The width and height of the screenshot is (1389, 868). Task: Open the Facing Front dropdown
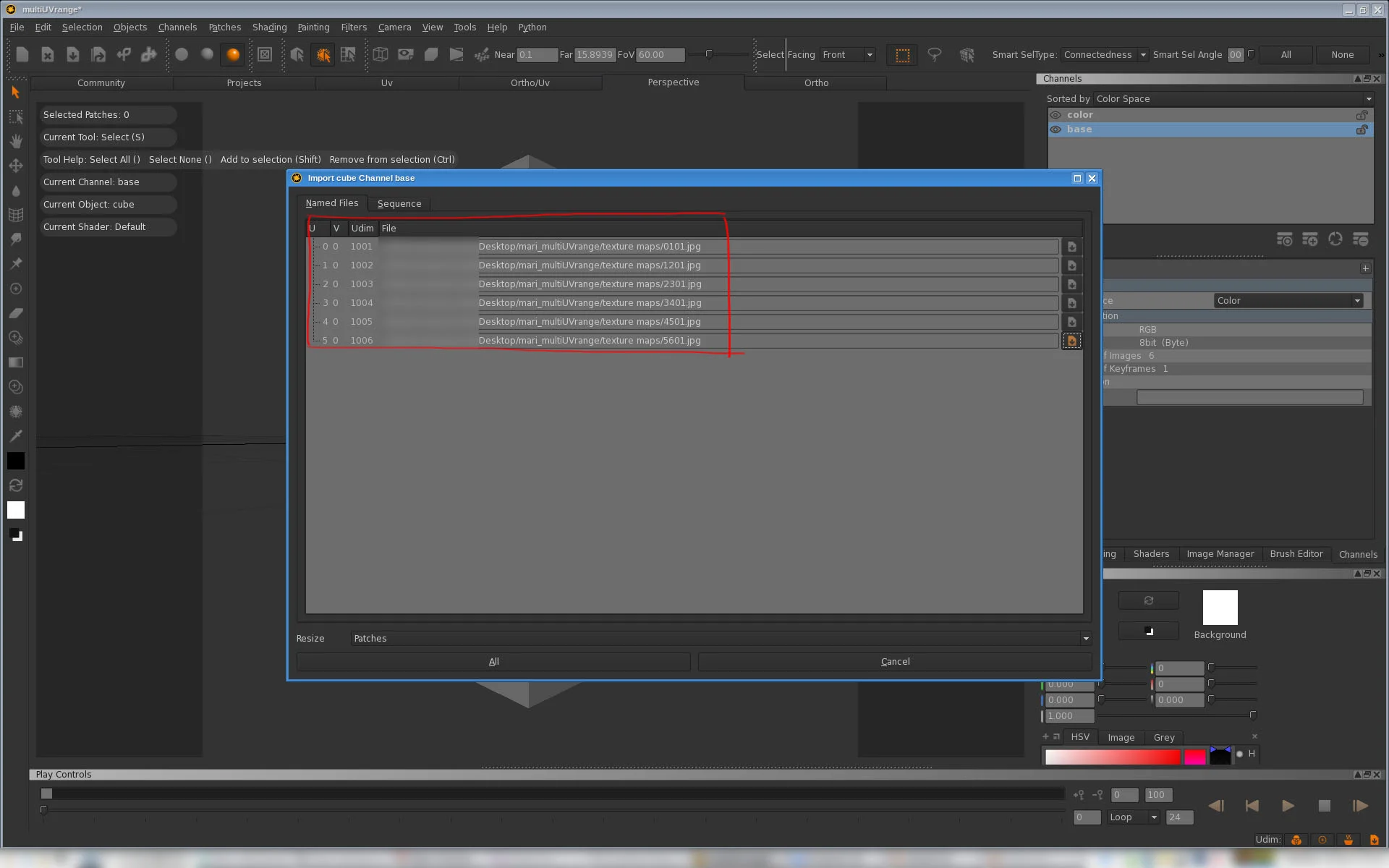click(847, 55)
